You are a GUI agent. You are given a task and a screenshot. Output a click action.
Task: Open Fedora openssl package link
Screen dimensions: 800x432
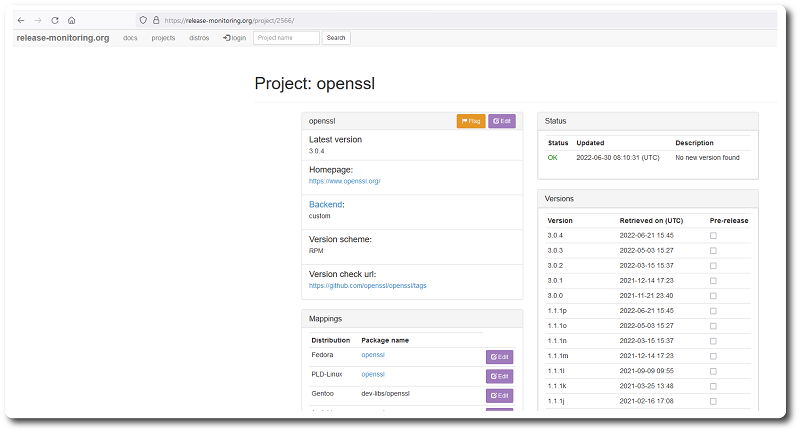point(373,355)
